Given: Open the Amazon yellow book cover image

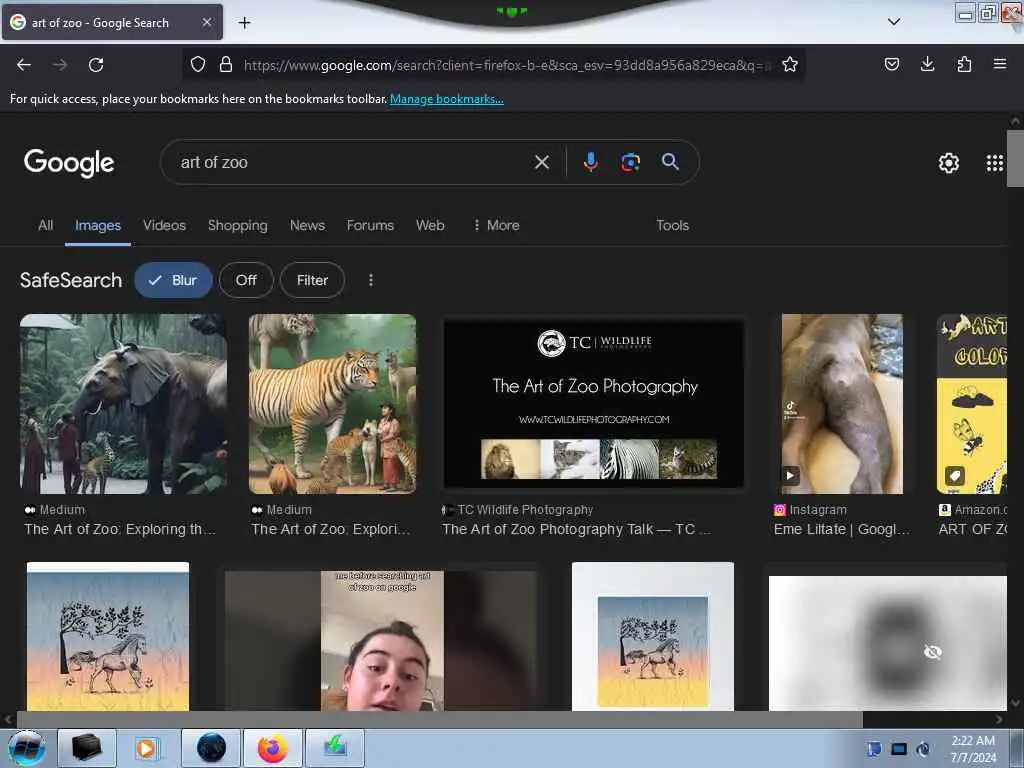Looking at the screenshot, I should 972,404.
